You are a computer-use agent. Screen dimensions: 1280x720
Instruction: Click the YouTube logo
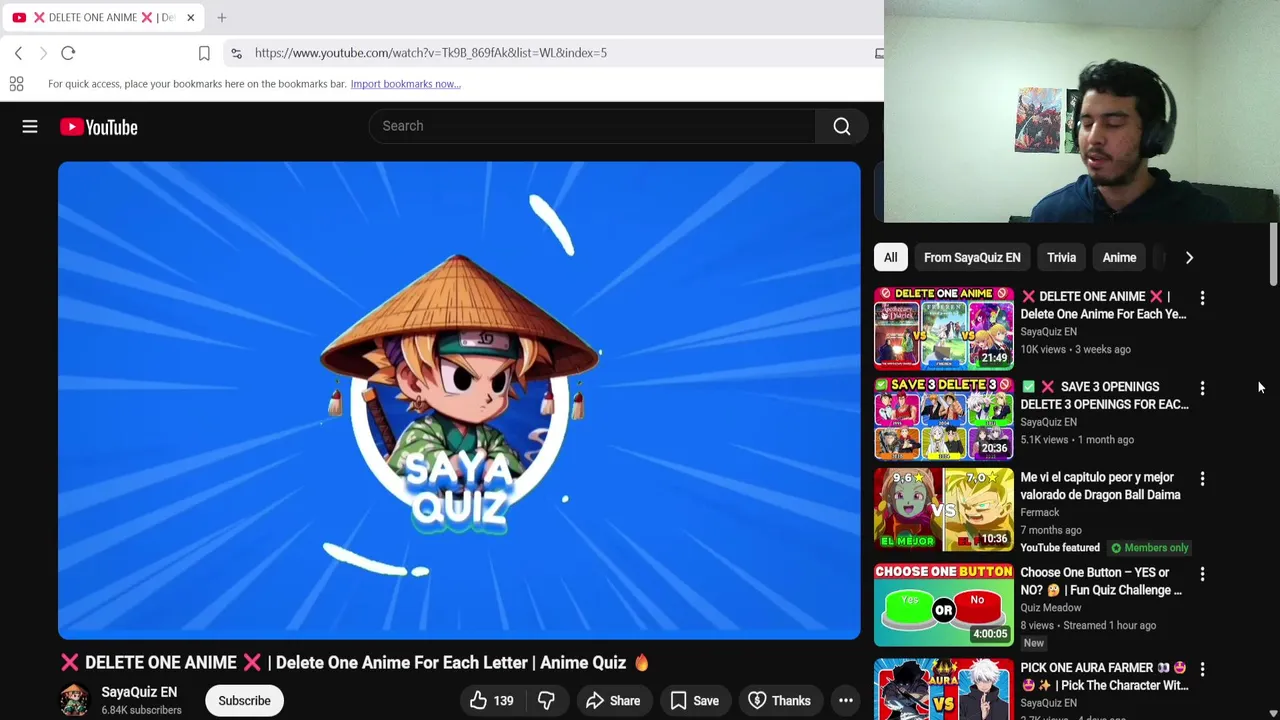pos(98,127)
